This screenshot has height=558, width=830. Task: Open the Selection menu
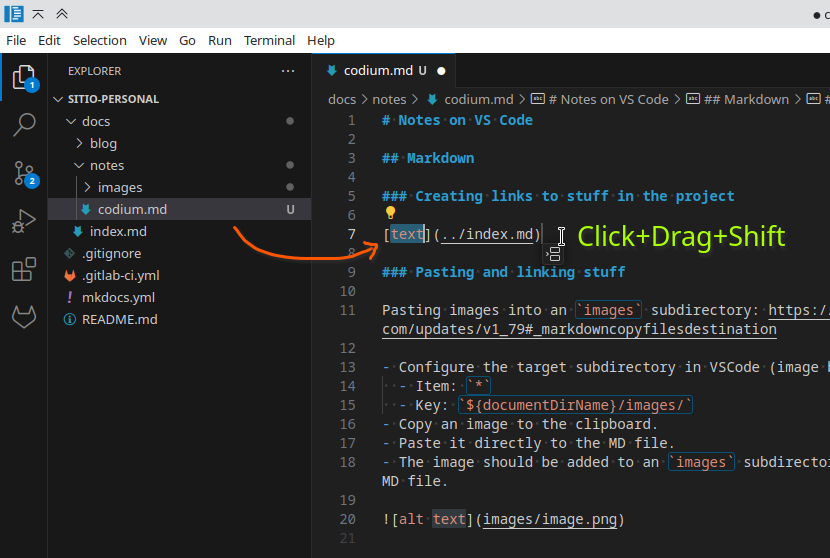pos(99,40)
